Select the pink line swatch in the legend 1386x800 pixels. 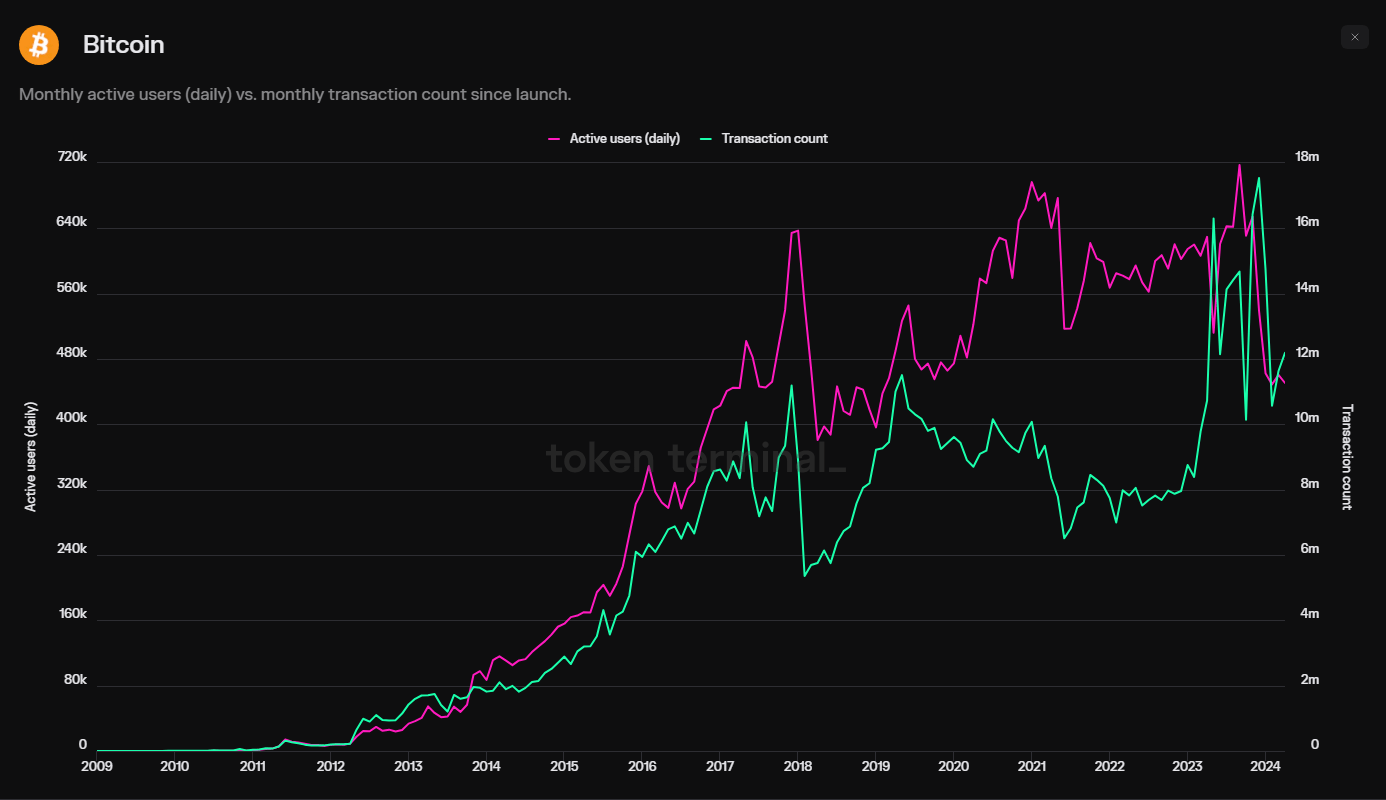(554, 138)
